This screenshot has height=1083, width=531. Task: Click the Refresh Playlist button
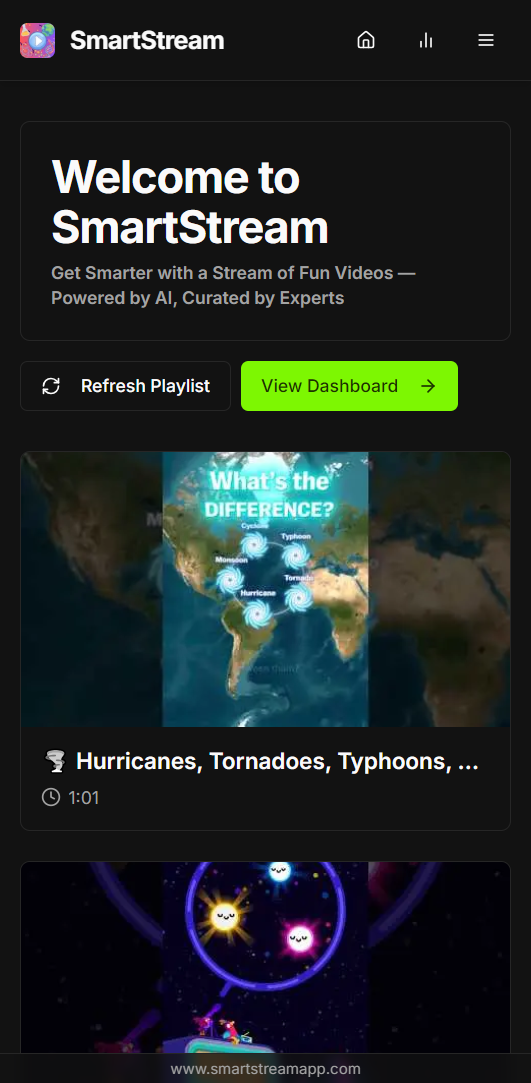click(125, 386)
